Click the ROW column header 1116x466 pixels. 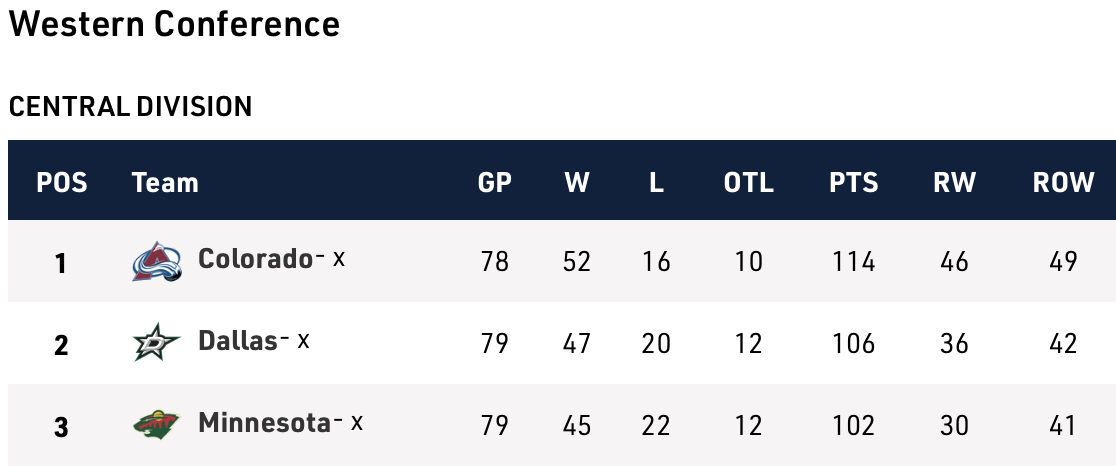1063,183
